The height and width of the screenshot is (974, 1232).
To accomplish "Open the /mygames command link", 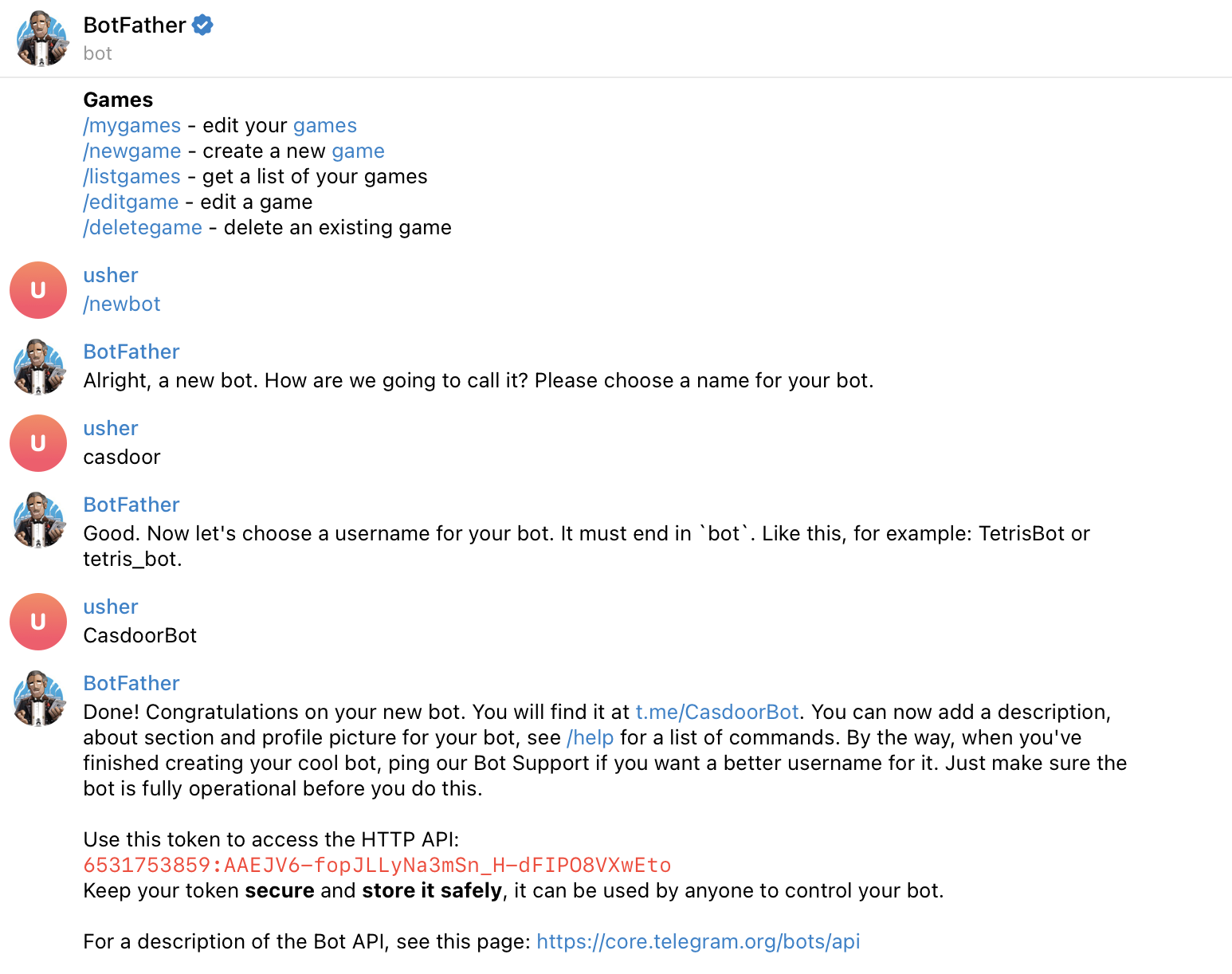I will [x=131, y=125].
